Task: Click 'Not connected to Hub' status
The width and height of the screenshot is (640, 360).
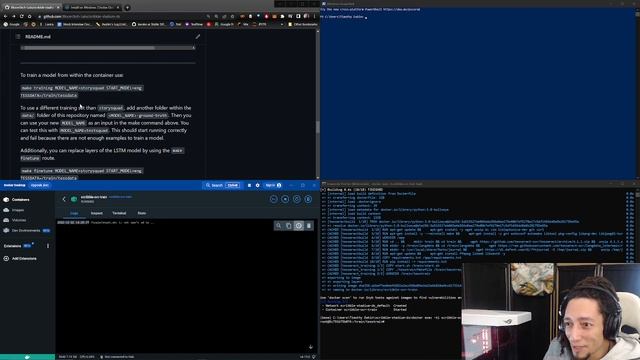Action: coord(117,357)
